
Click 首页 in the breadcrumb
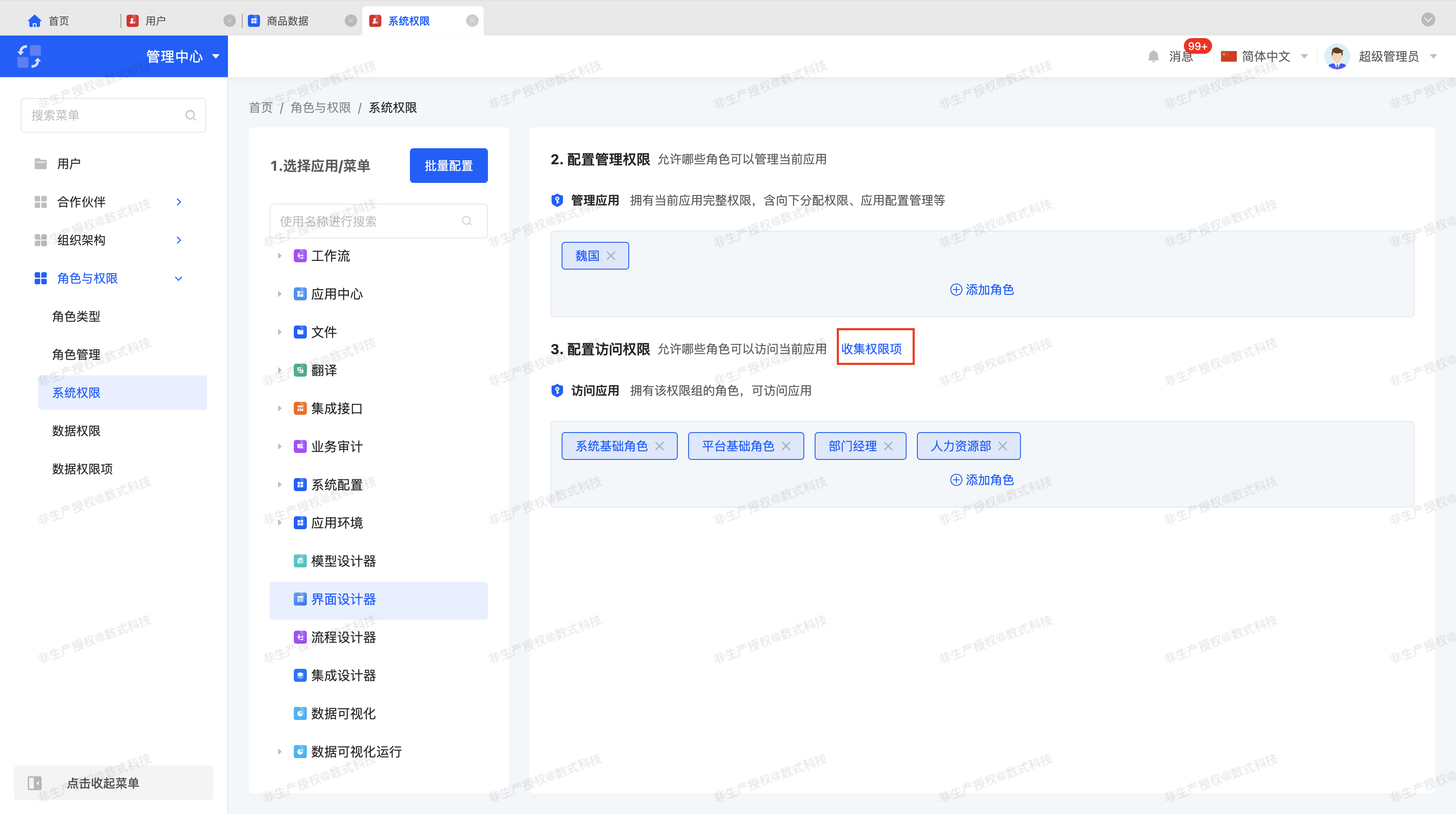(x=260, y=107)
